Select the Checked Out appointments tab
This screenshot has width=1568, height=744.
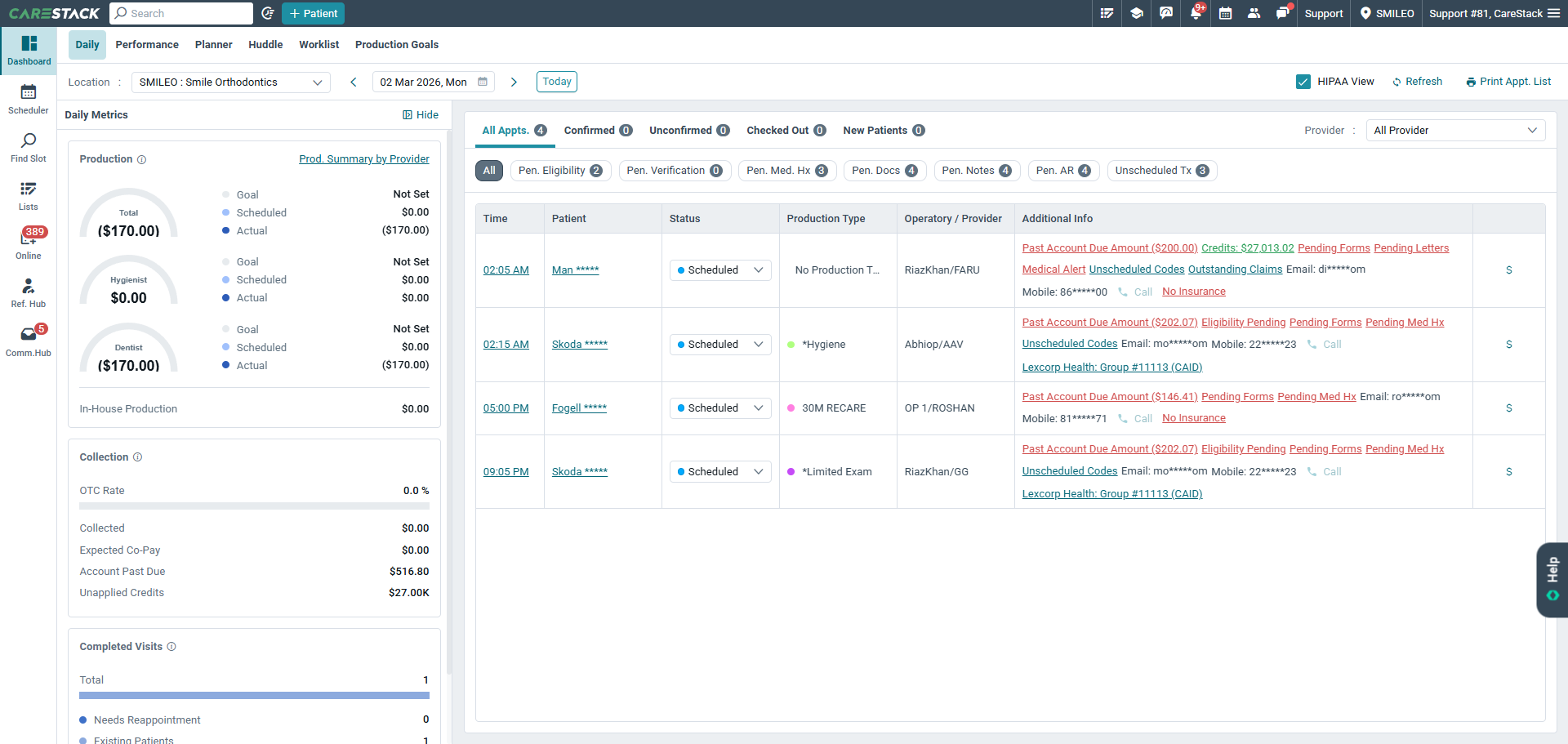point(786,131)
